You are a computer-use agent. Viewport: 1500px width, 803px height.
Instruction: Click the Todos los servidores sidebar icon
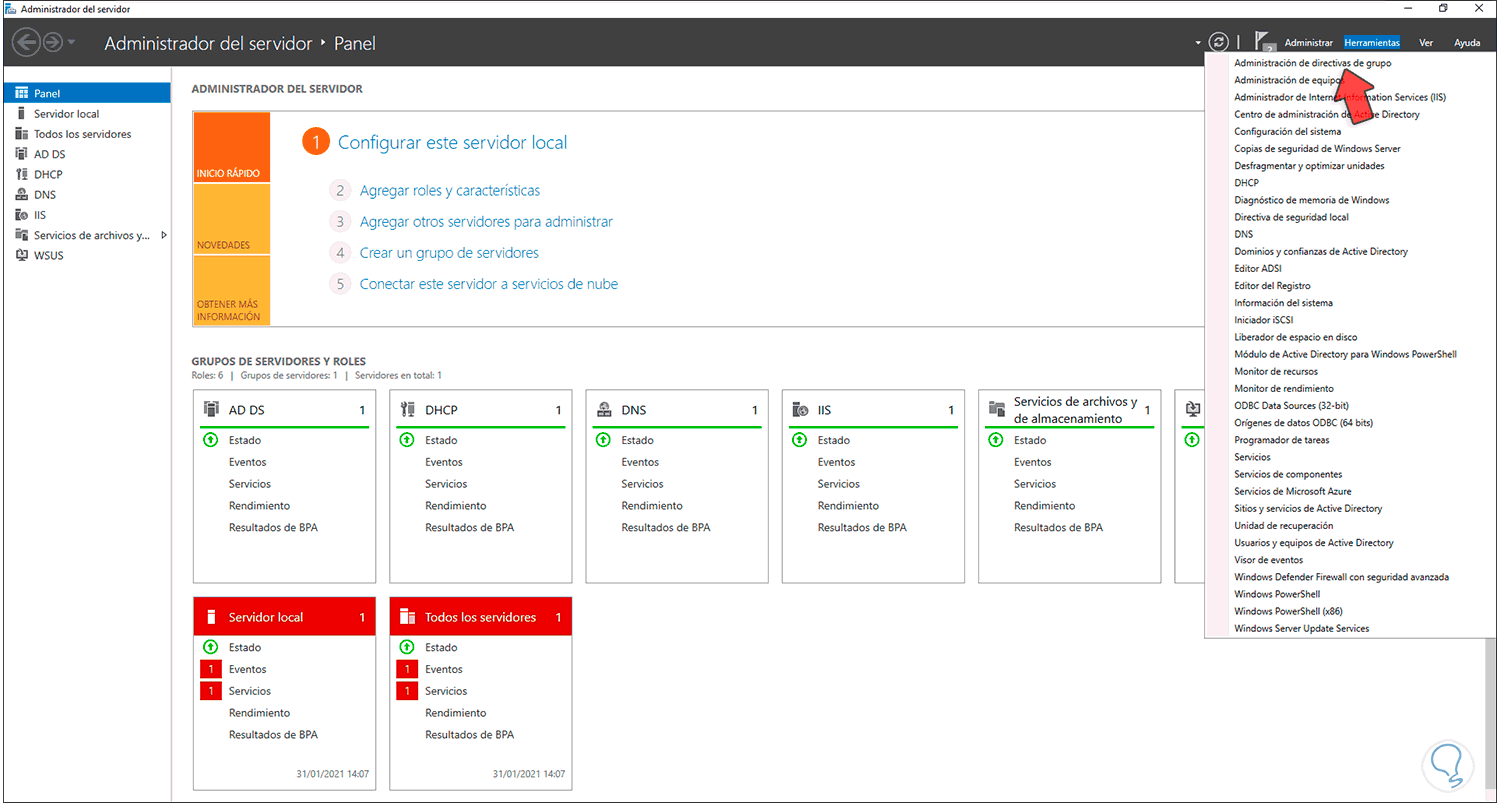coord(22,134)
